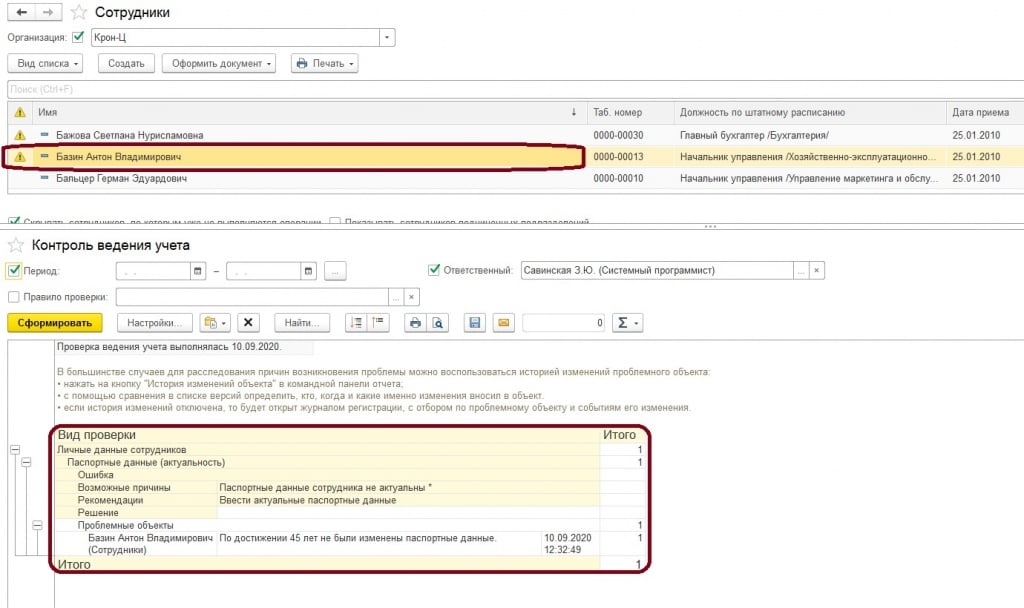Image resolution: width=1024 pixels, height=608 pixels.
Task: Add Сотрудники to favorites with star
Action: point(76,13)
